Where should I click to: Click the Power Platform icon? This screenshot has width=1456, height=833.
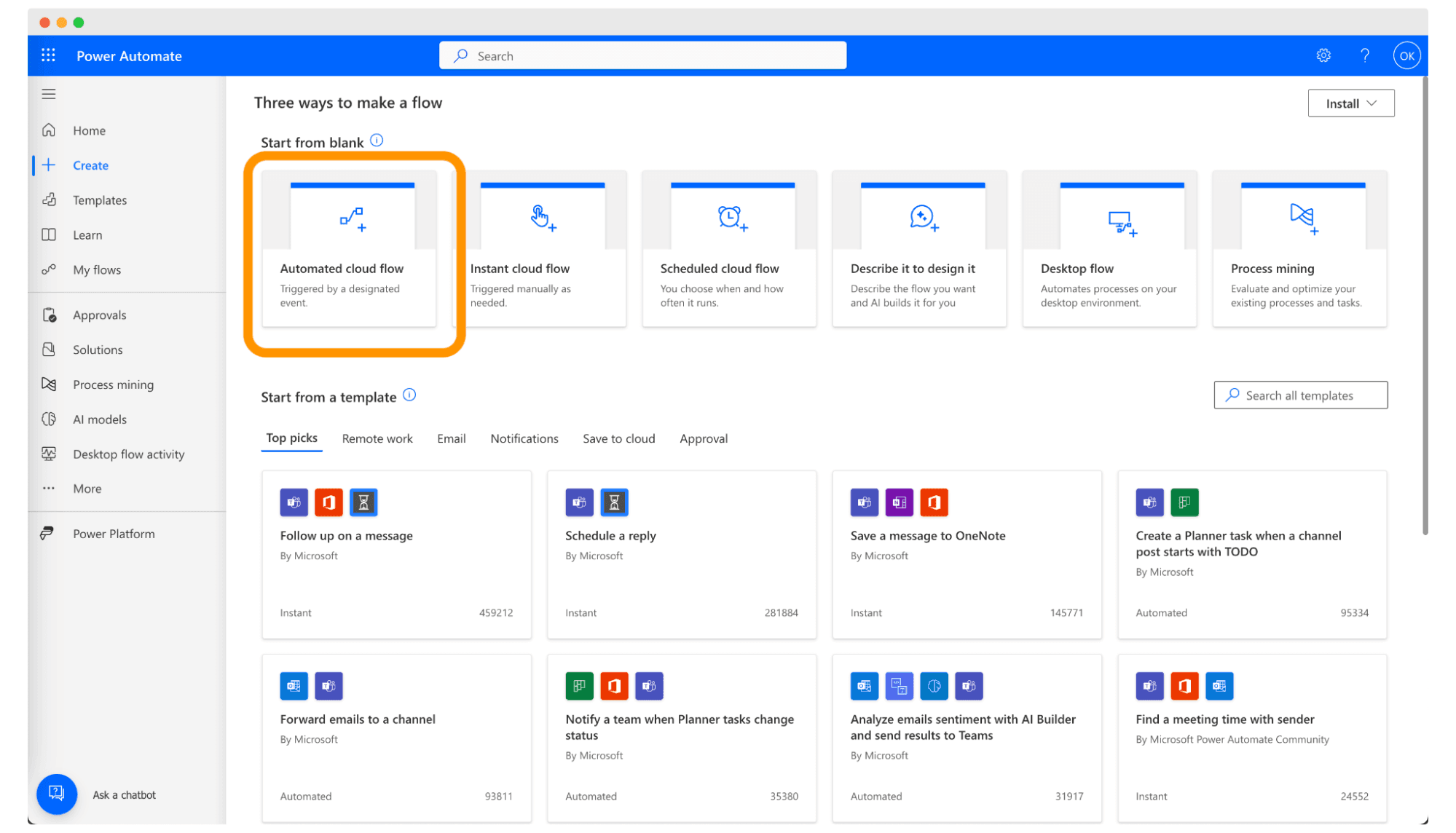47,533
